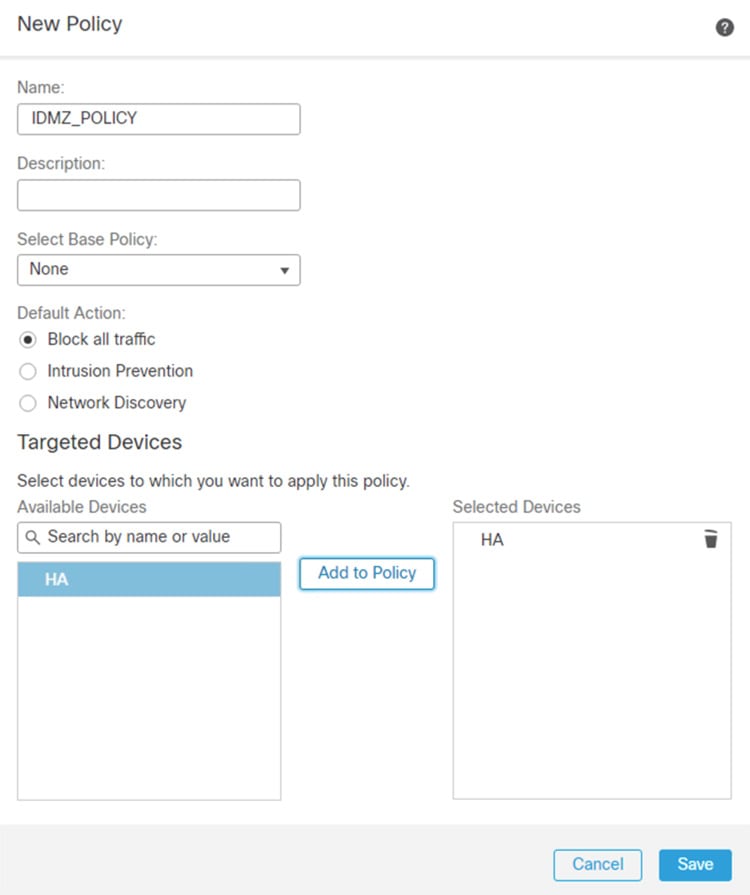Save the new policy
Viewport: 750px width, 895px height.
(695, 865)
